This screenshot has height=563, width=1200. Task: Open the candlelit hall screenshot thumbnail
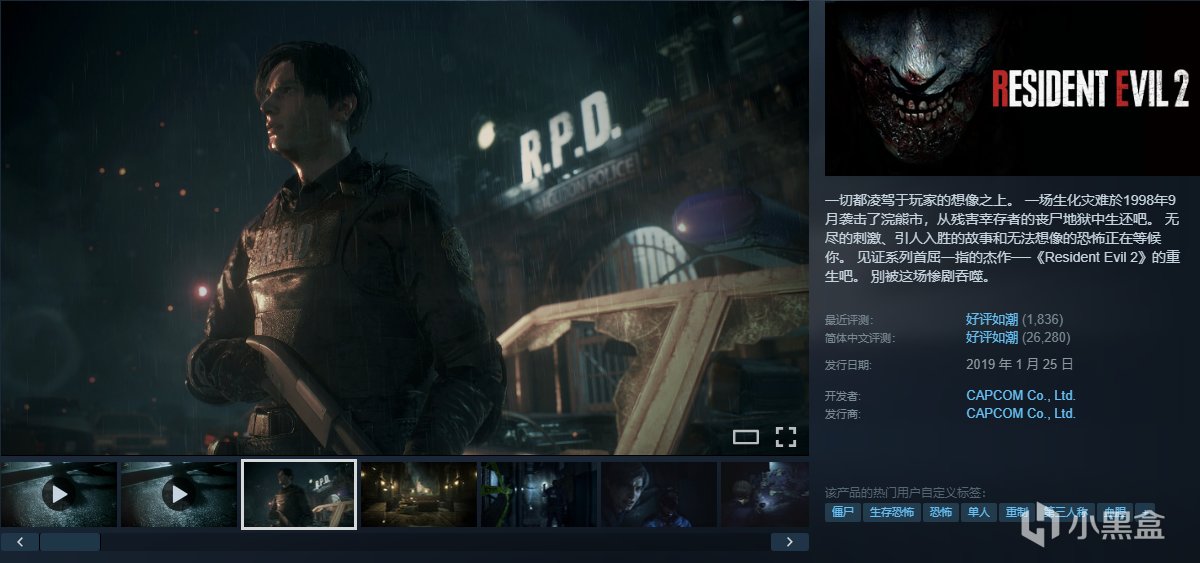[419, 494]
